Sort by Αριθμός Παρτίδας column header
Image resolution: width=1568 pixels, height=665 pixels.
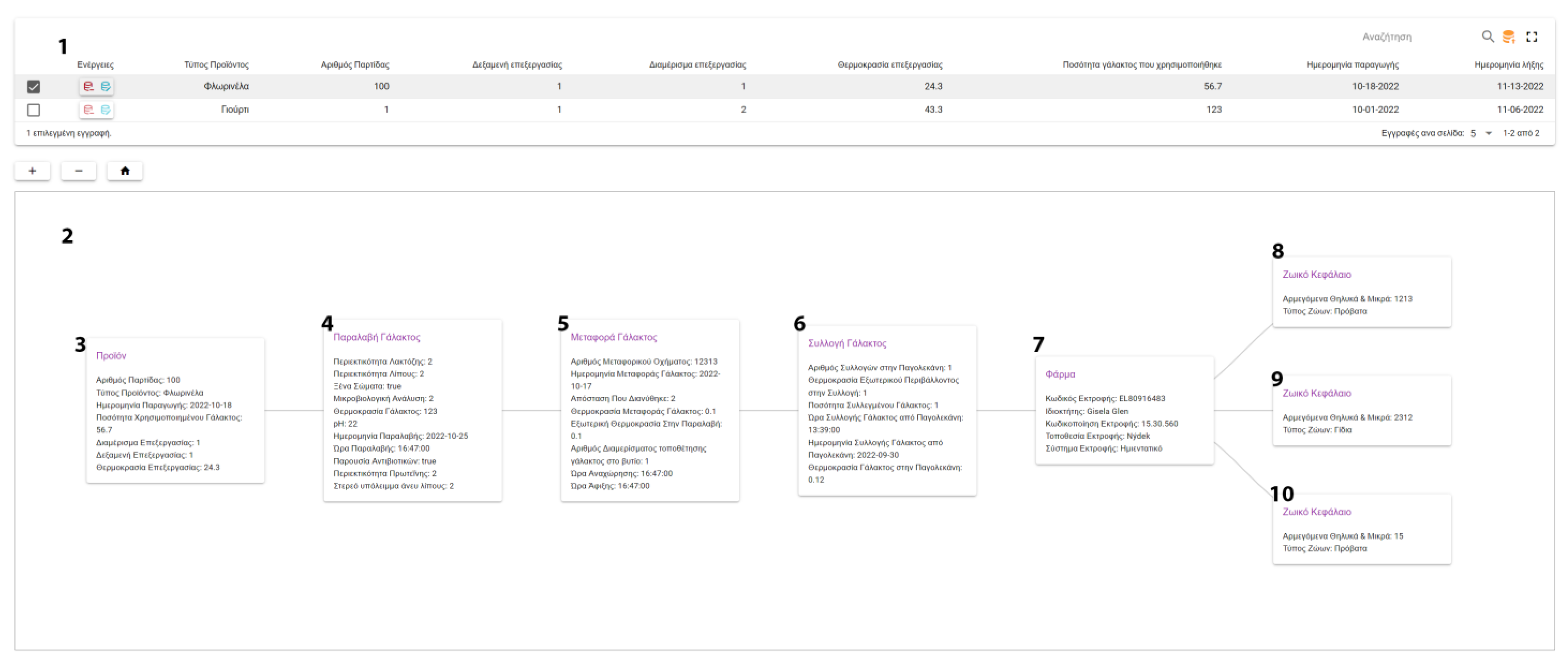click(355, 65)
